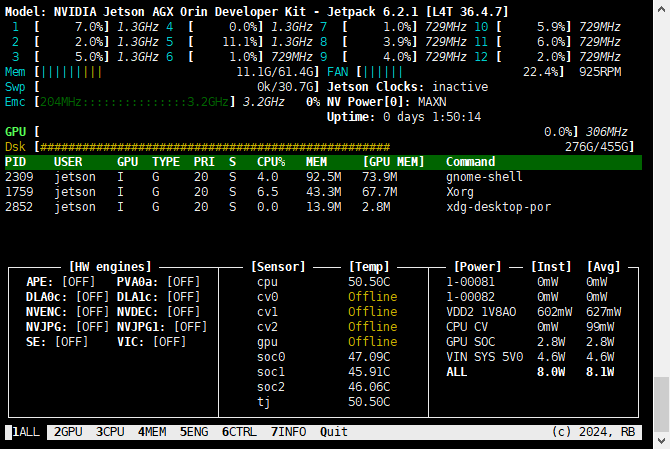670x449 pixels.
Task: Click the Mem usage bar
Action: point(177,72)
